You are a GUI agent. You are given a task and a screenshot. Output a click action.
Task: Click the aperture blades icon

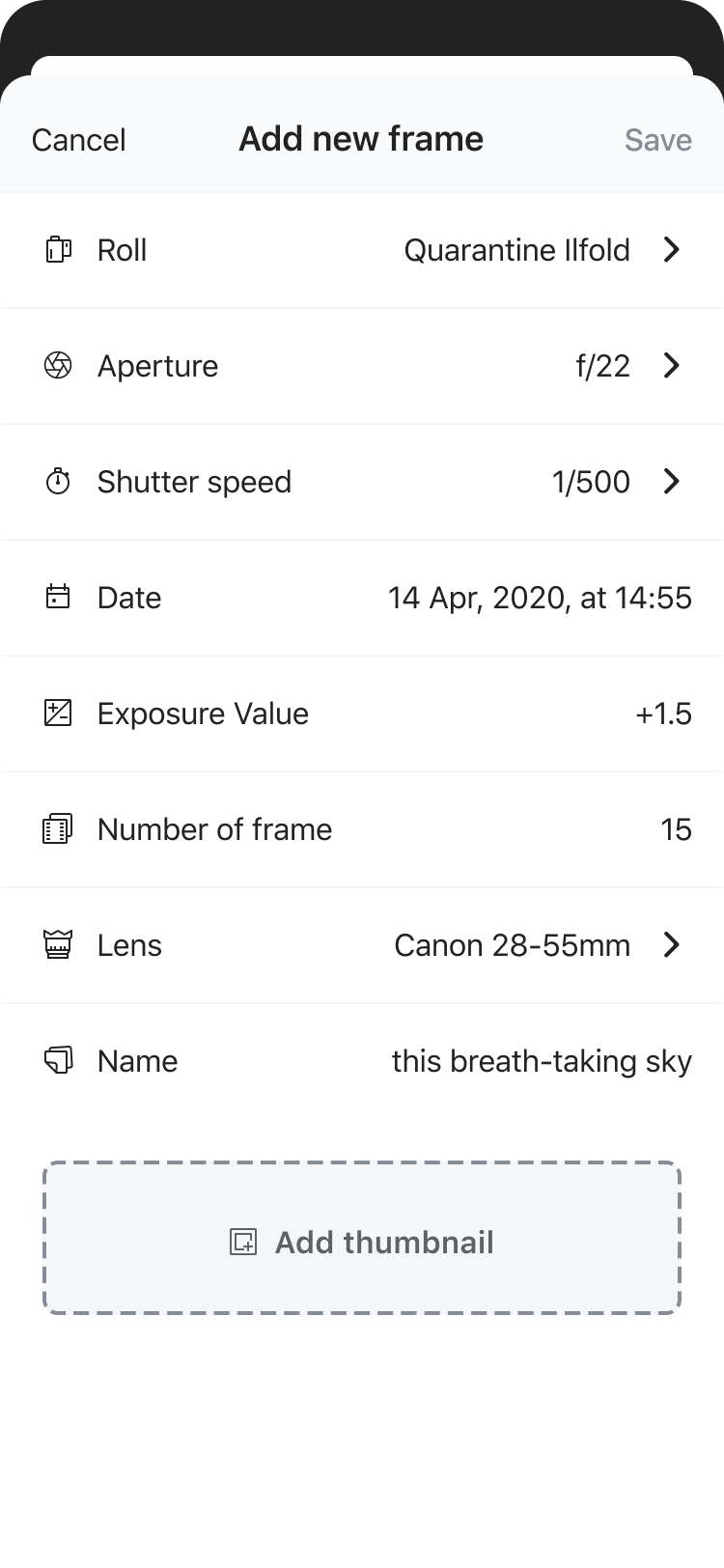coord(59,366)
